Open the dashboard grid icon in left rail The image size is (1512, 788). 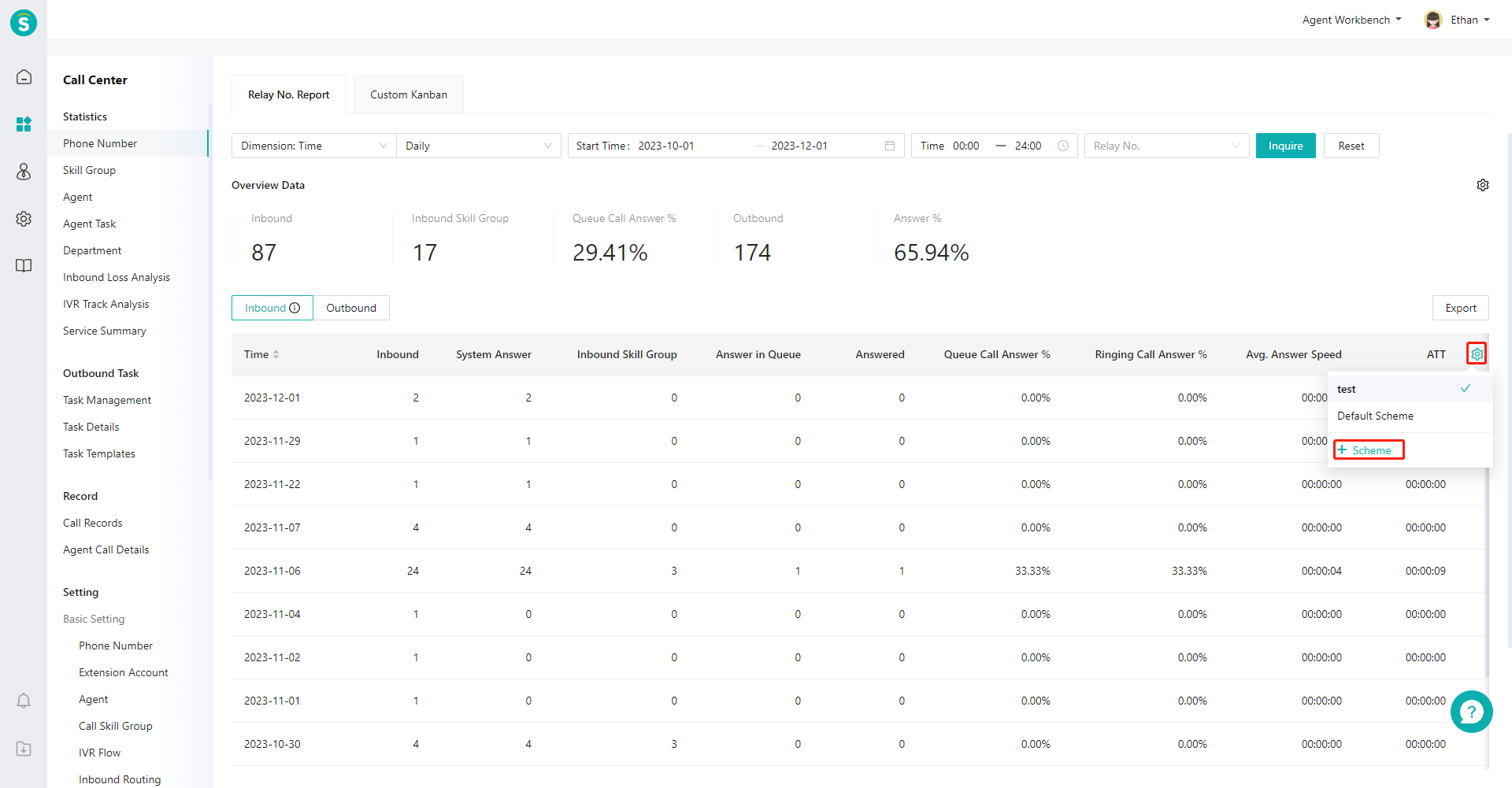[24, 124]
